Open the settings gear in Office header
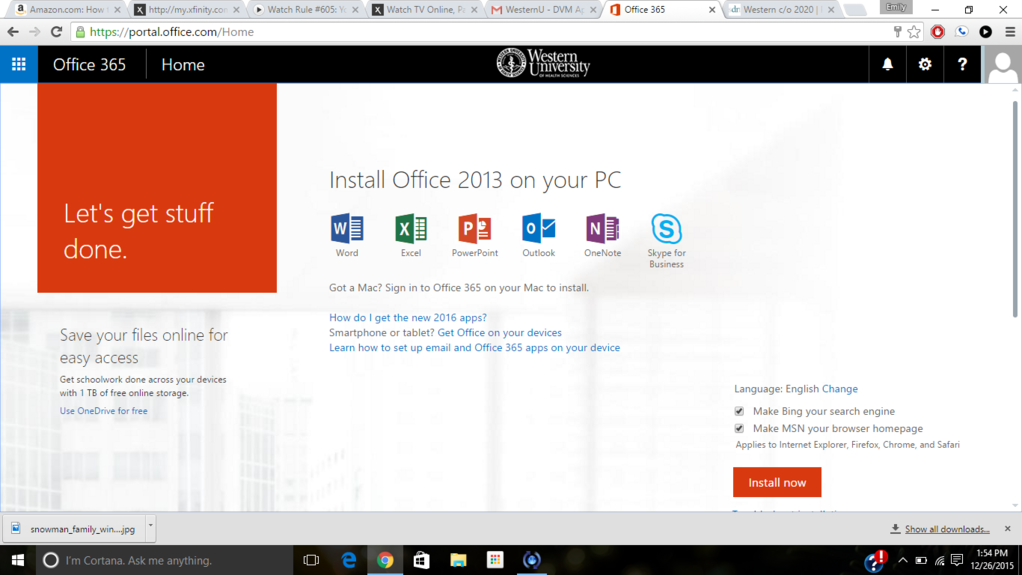 pyautogui.click(x=924, y=64)
